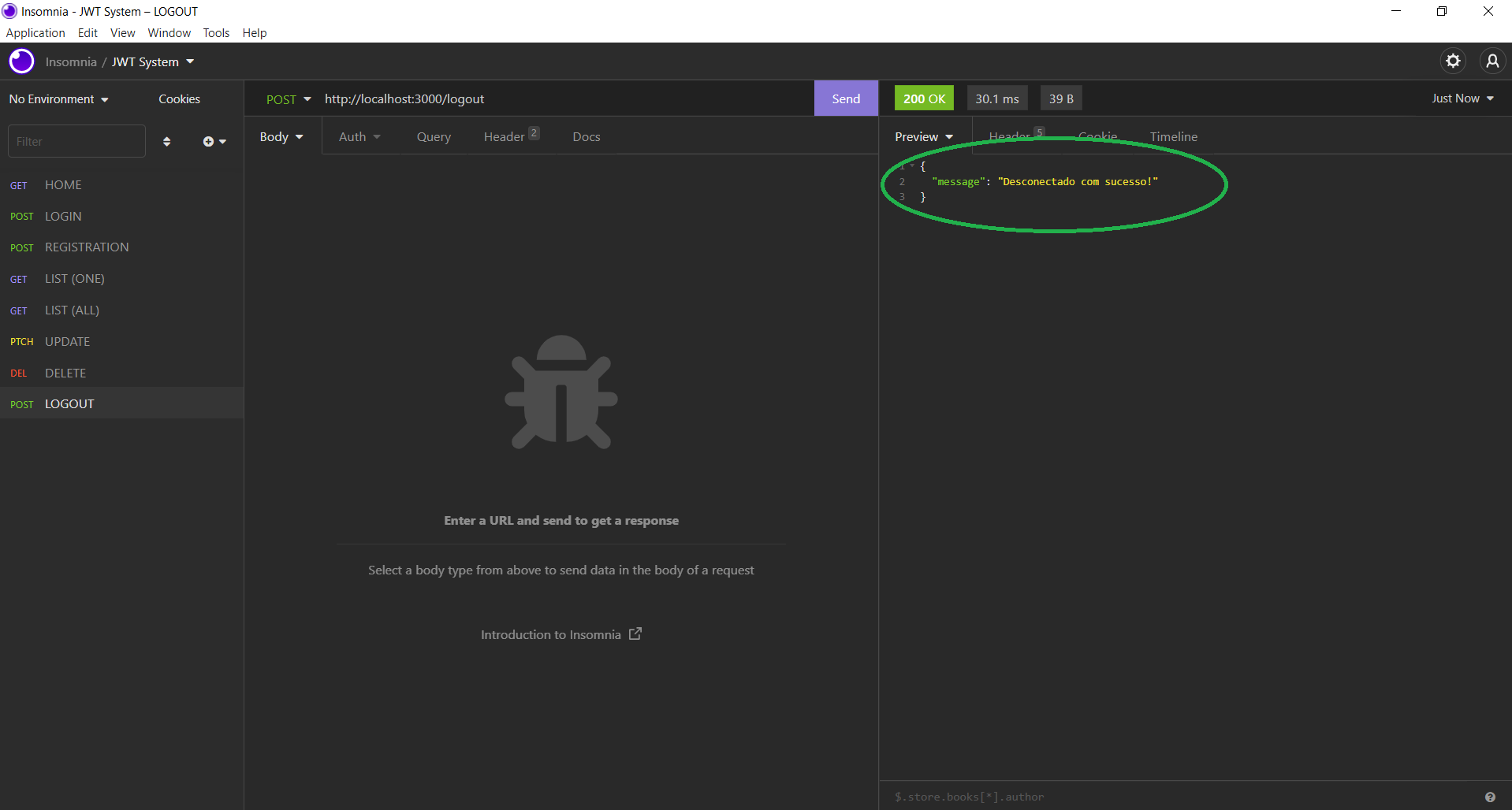This screenshot has width=1512, height=810.
Task: Click the JSONPath help question mark icon
Action: pos(1491,797)
